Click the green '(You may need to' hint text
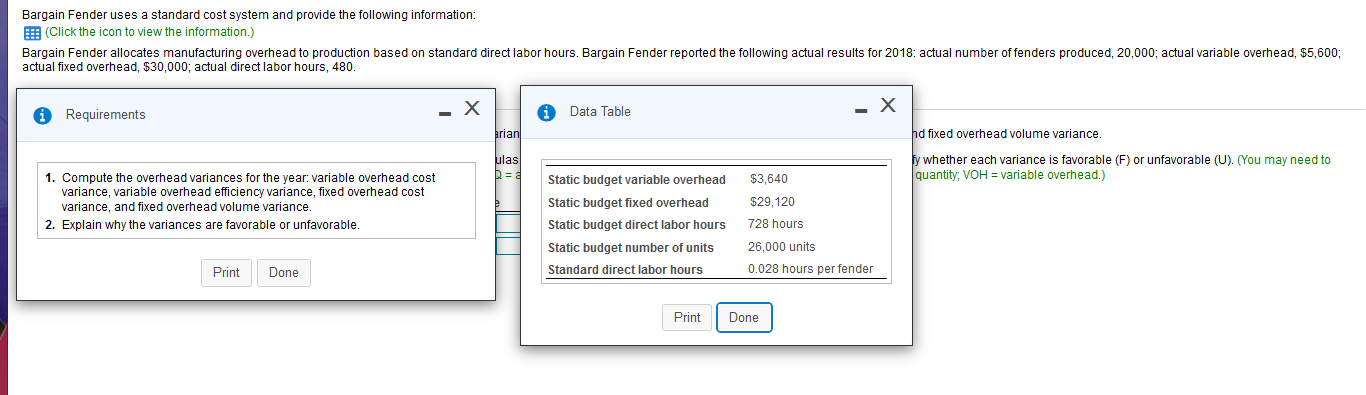The image size is (1366, 395). pos(1284,160)
